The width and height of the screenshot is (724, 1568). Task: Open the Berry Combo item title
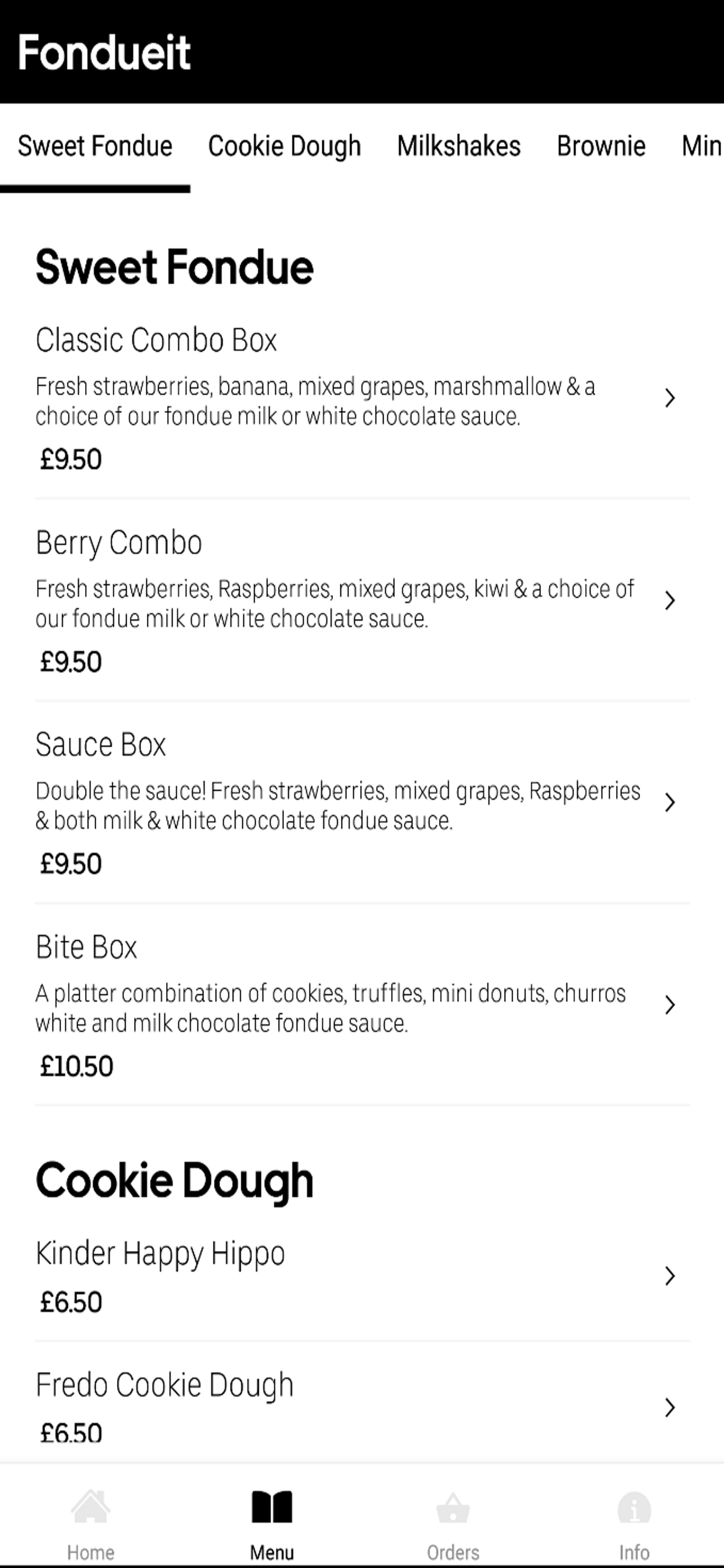pos(119,542)
